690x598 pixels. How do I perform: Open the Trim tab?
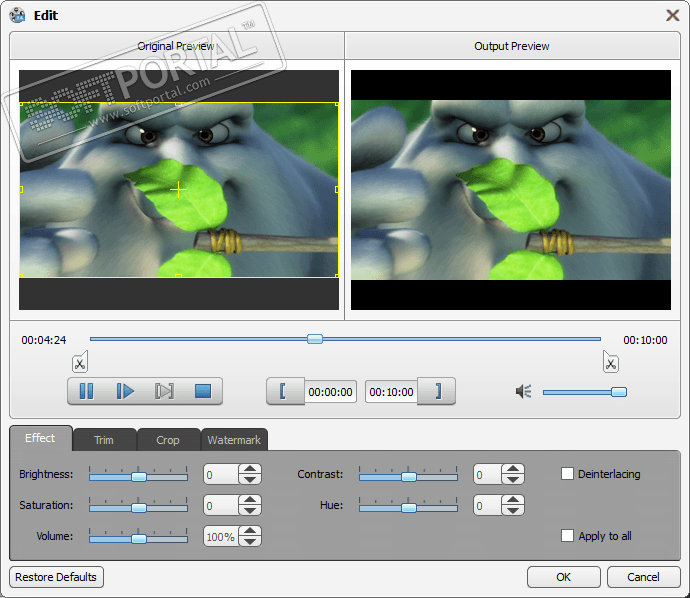click(x=104, y=440)
